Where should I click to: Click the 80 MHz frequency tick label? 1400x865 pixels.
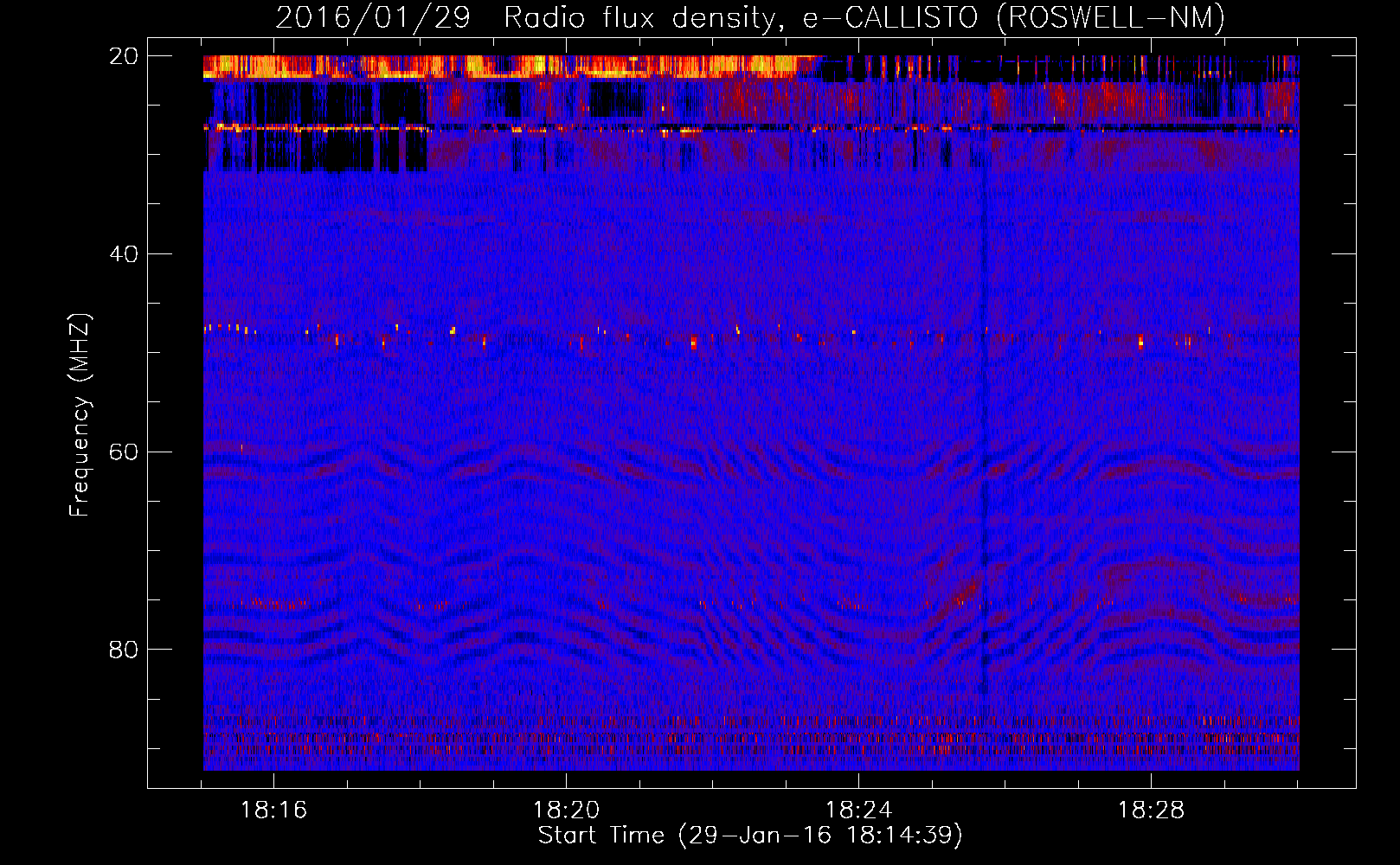[x=124, y=650]
